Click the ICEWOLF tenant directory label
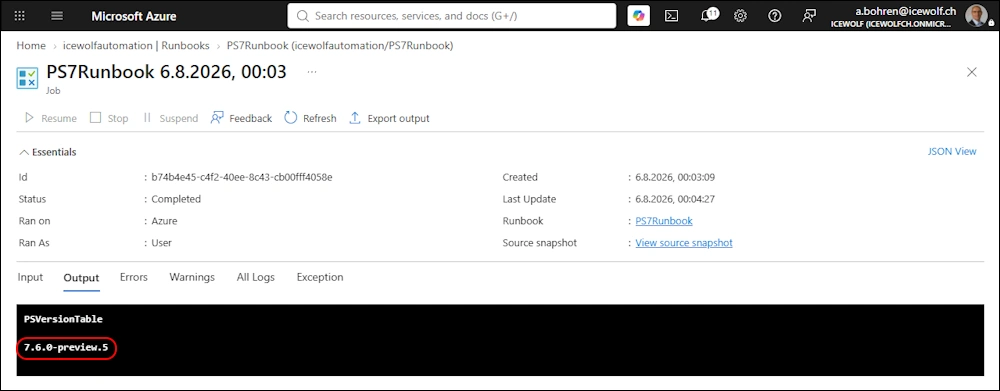The width and height of the screenshot is (1000, 391). (891, 24)
